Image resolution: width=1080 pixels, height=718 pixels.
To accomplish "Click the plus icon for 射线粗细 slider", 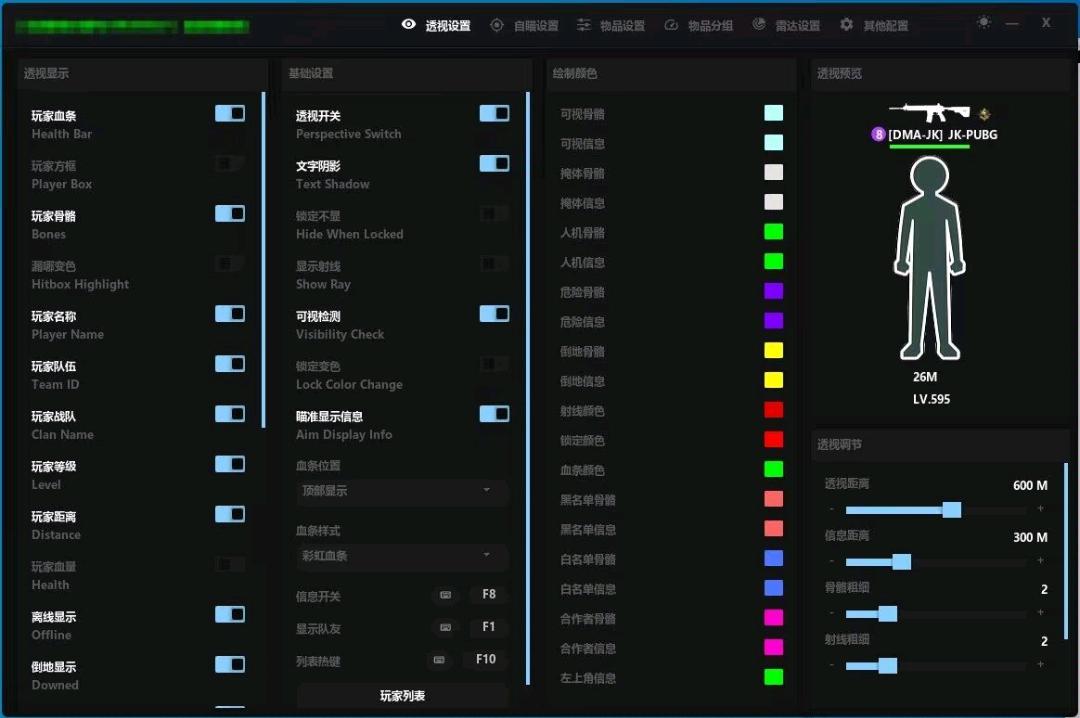I will click(1040, 664).
